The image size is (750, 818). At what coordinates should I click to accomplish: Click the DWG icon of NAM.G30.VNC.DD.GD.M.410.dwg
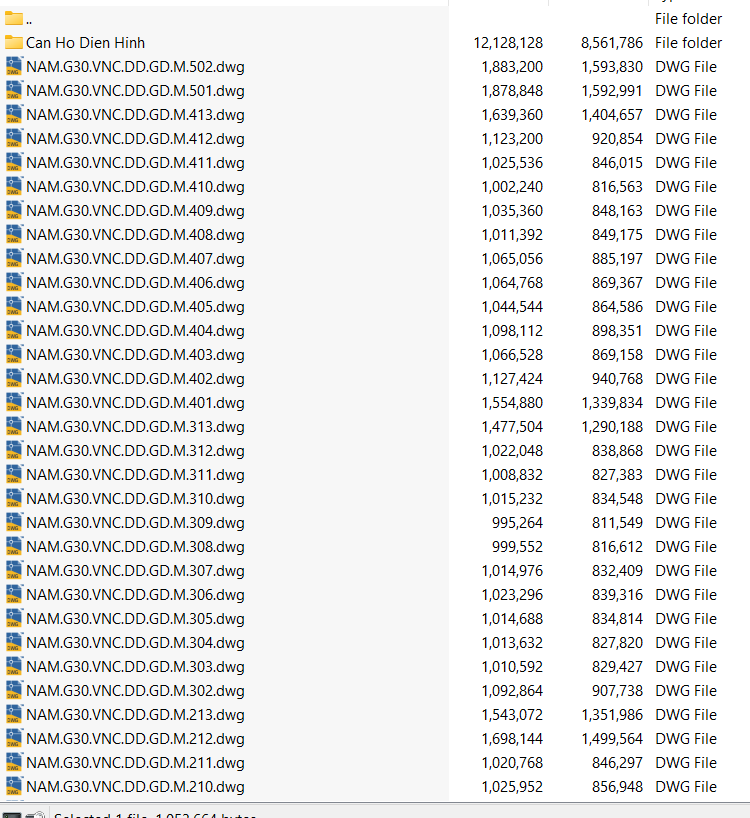14,187
